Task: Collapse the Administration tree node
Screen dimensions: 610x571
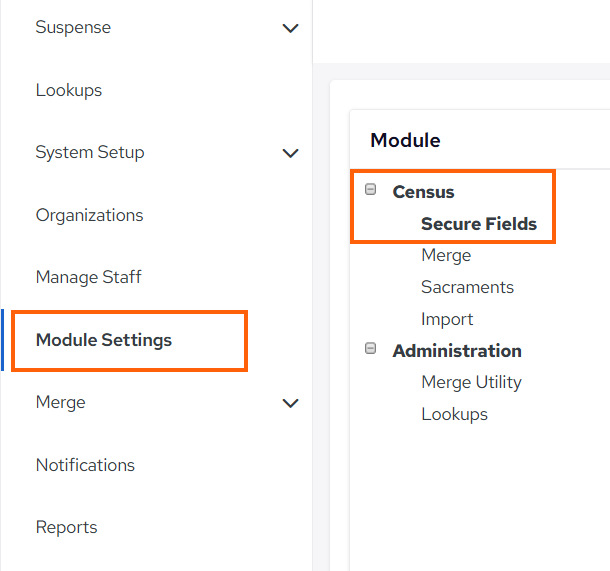Action: tap(370, 348)
